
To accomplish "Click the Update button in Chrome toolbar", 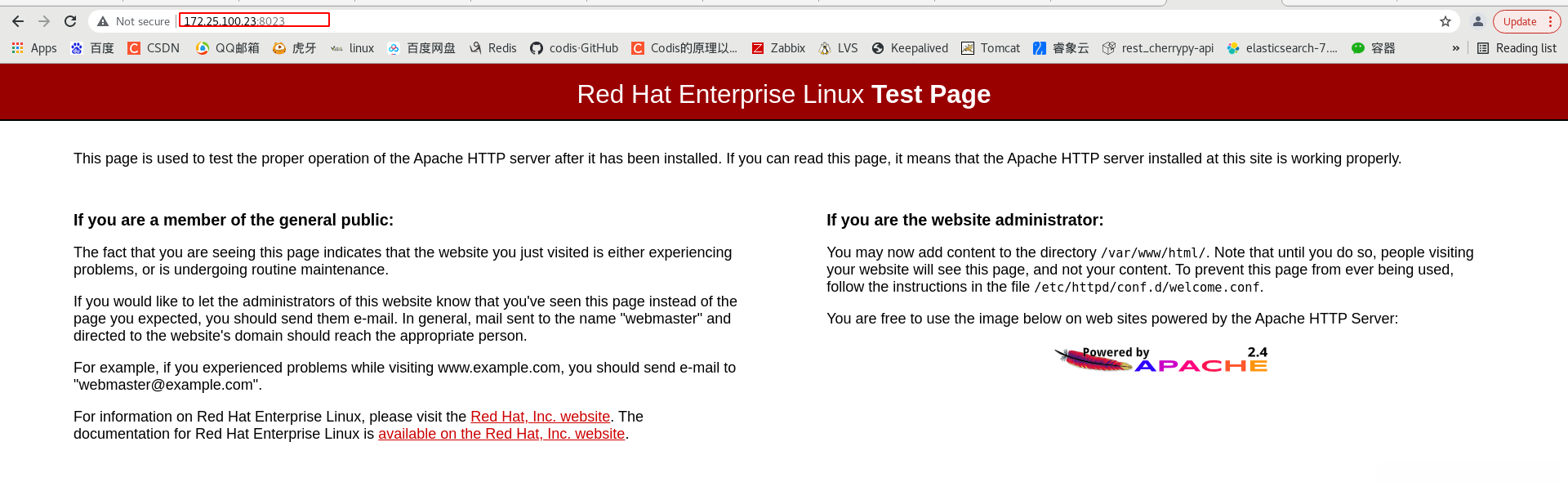I will click(x=1520, y=21).
